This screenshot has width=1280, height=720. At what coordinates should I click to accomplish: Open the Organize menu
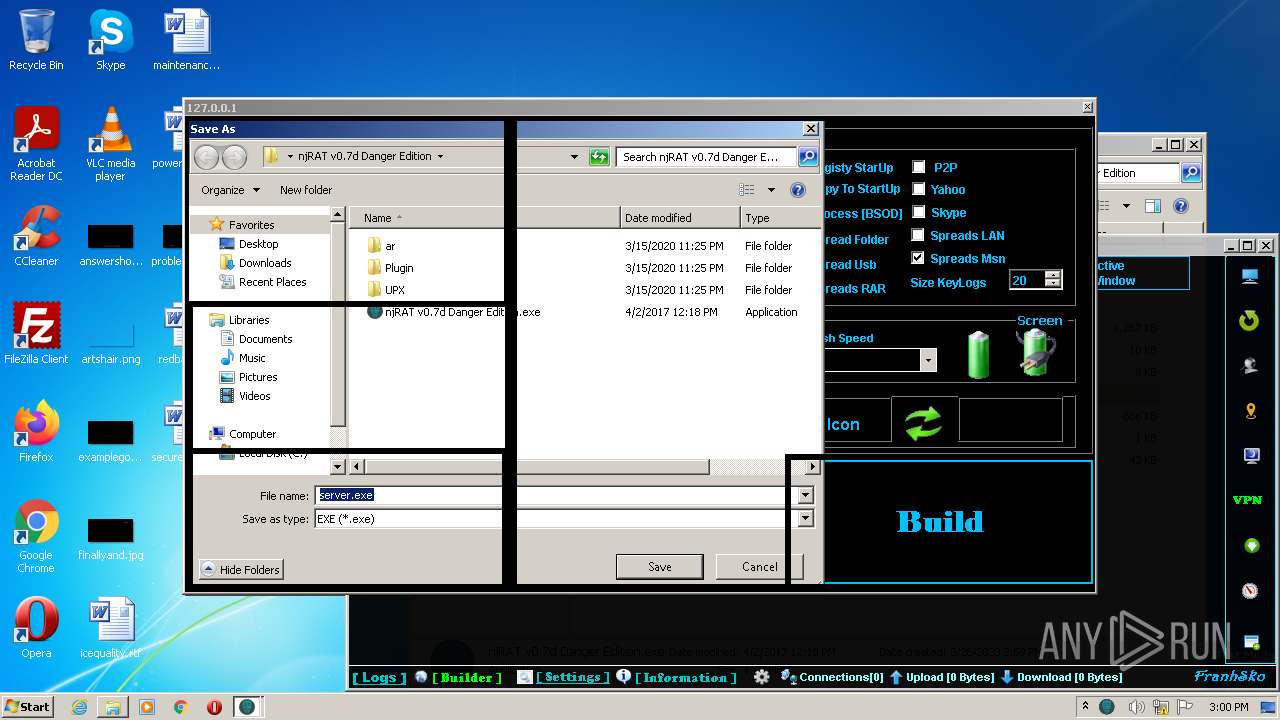[230, 190]
